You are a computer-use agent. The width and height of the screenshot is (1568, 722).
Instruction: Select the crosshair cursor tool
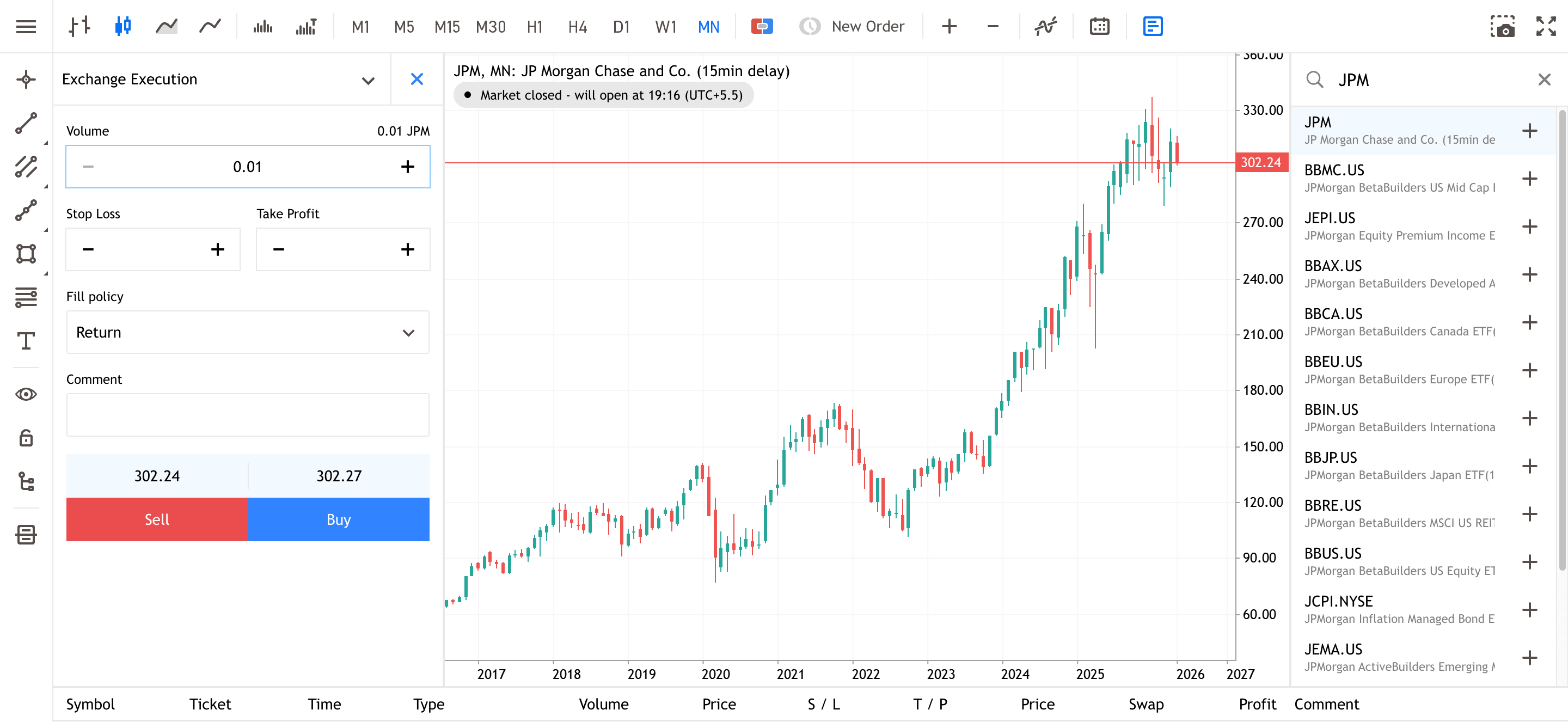26,79
